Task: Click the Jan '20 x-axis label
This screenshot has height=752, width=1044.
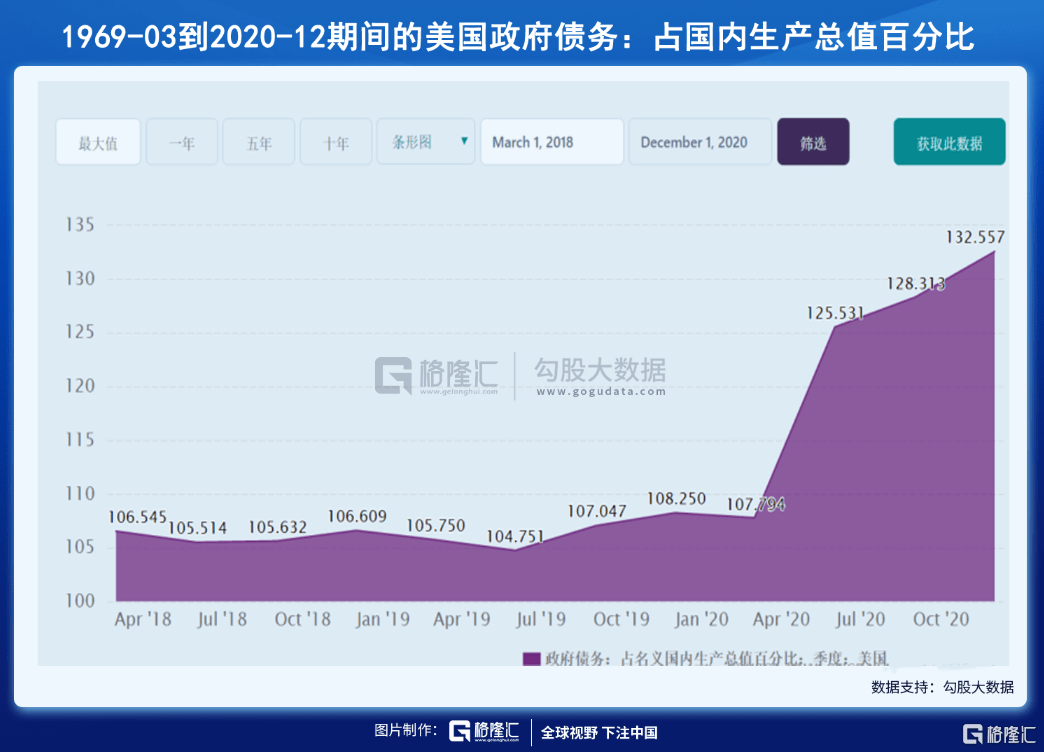Action: coord(701,619)
